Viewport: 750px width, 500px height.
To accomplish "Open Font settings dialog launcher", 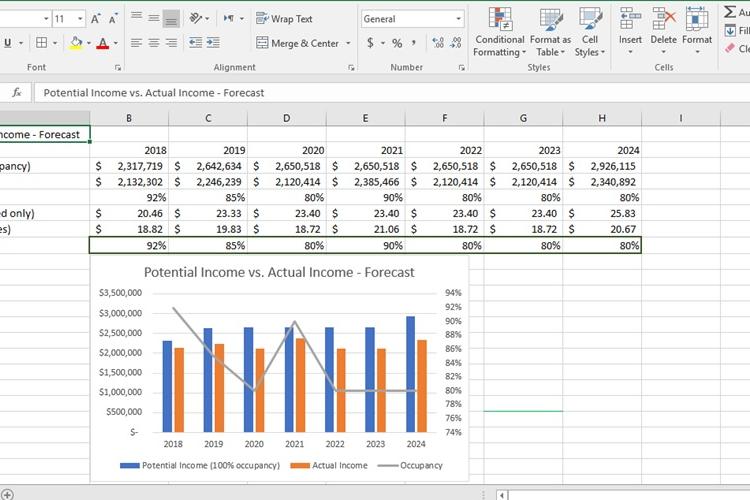I will 118,68.
